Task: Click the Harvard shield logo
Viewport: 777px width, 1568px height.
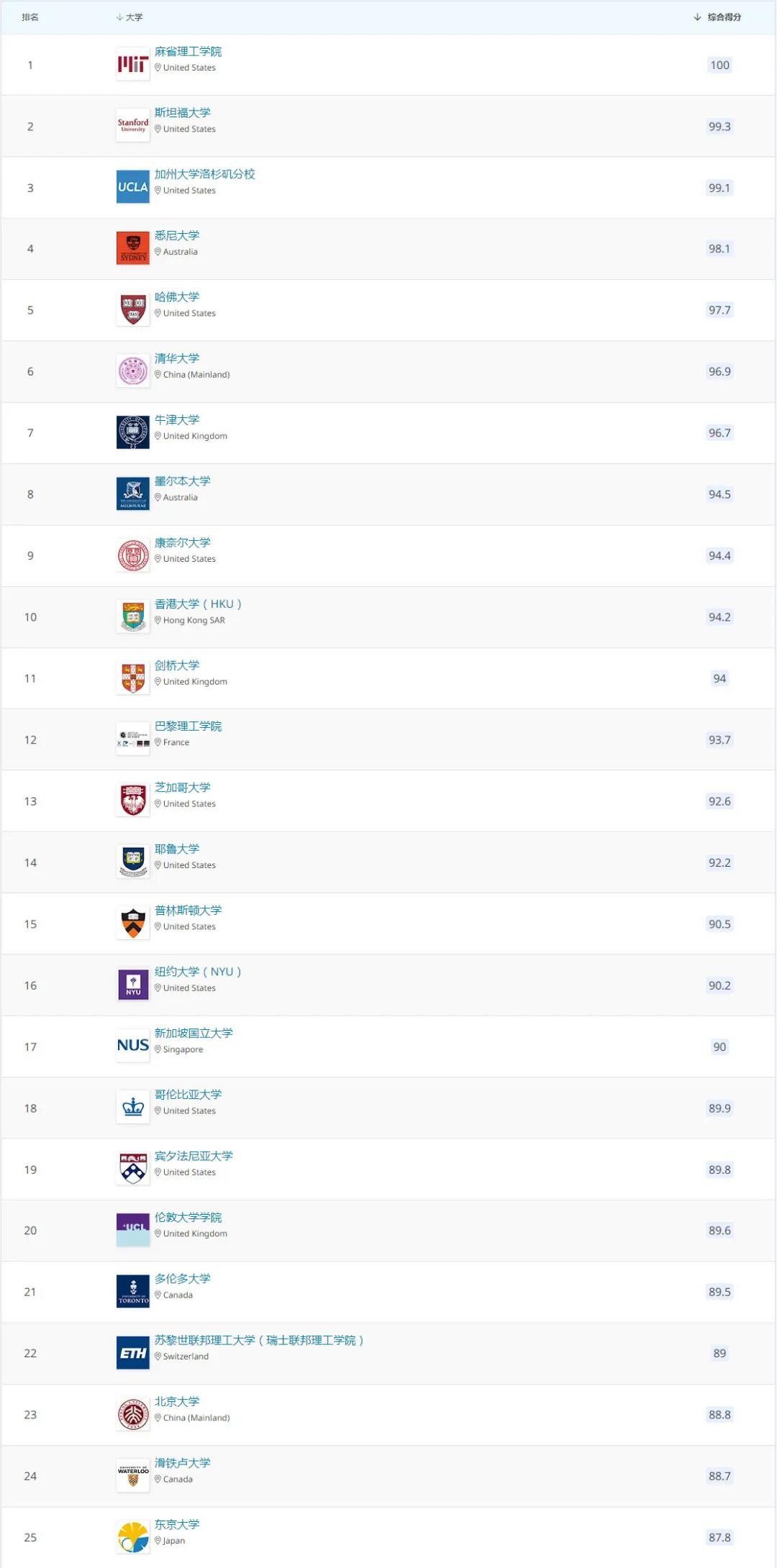Action: coord(132,310)
